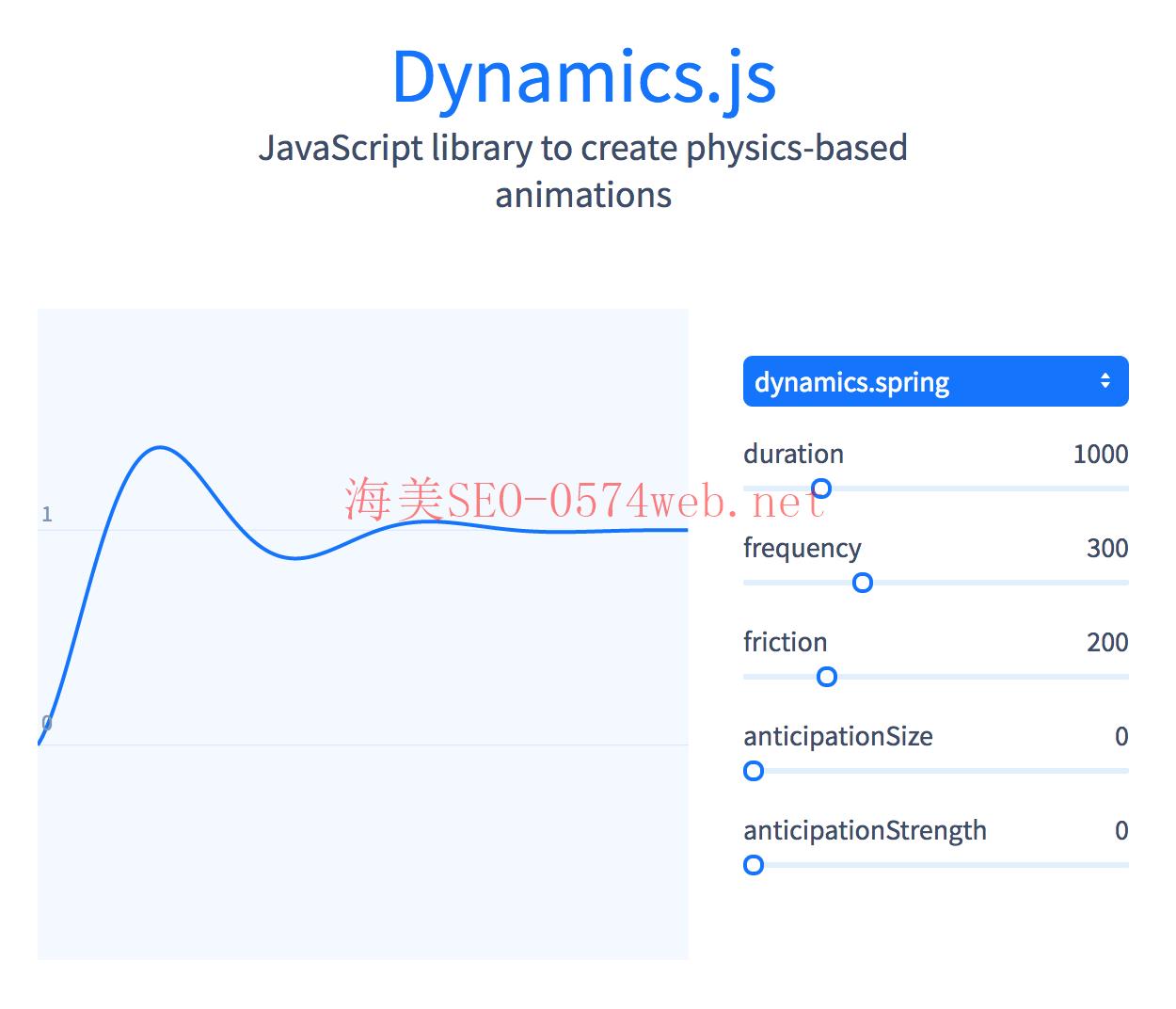Click the duration value showing 1000

point(1101,454)
